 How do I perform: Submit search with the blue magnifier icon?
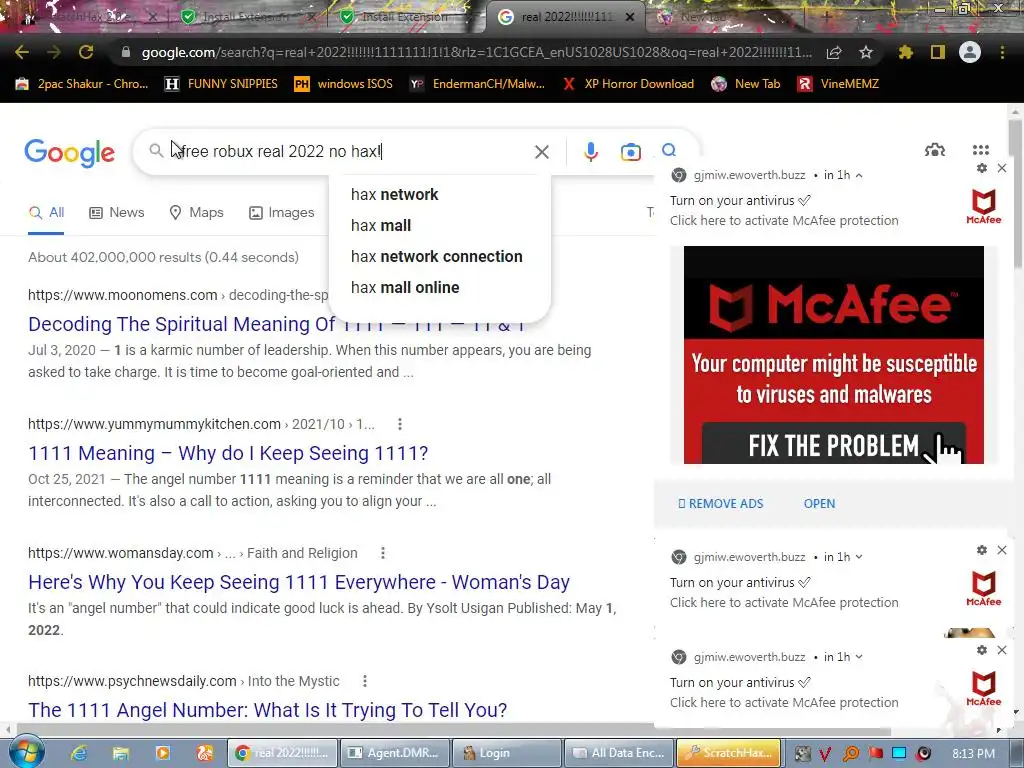pyautogui.click(x=669, y=151)
